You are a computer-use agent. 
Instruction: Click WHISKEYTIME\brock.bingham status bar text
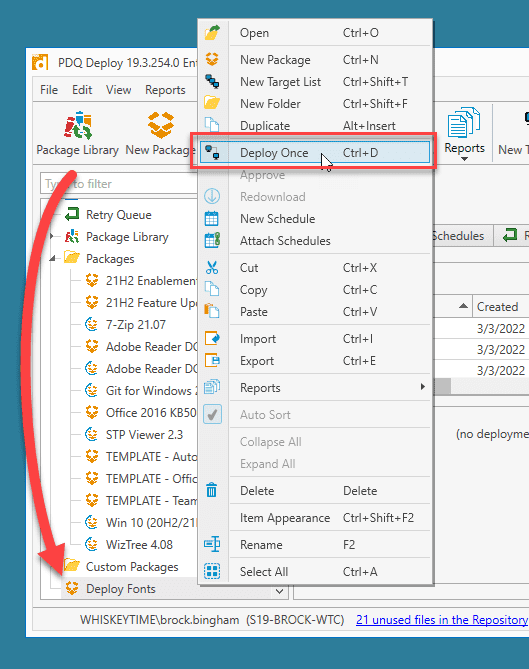click(160, 620)
